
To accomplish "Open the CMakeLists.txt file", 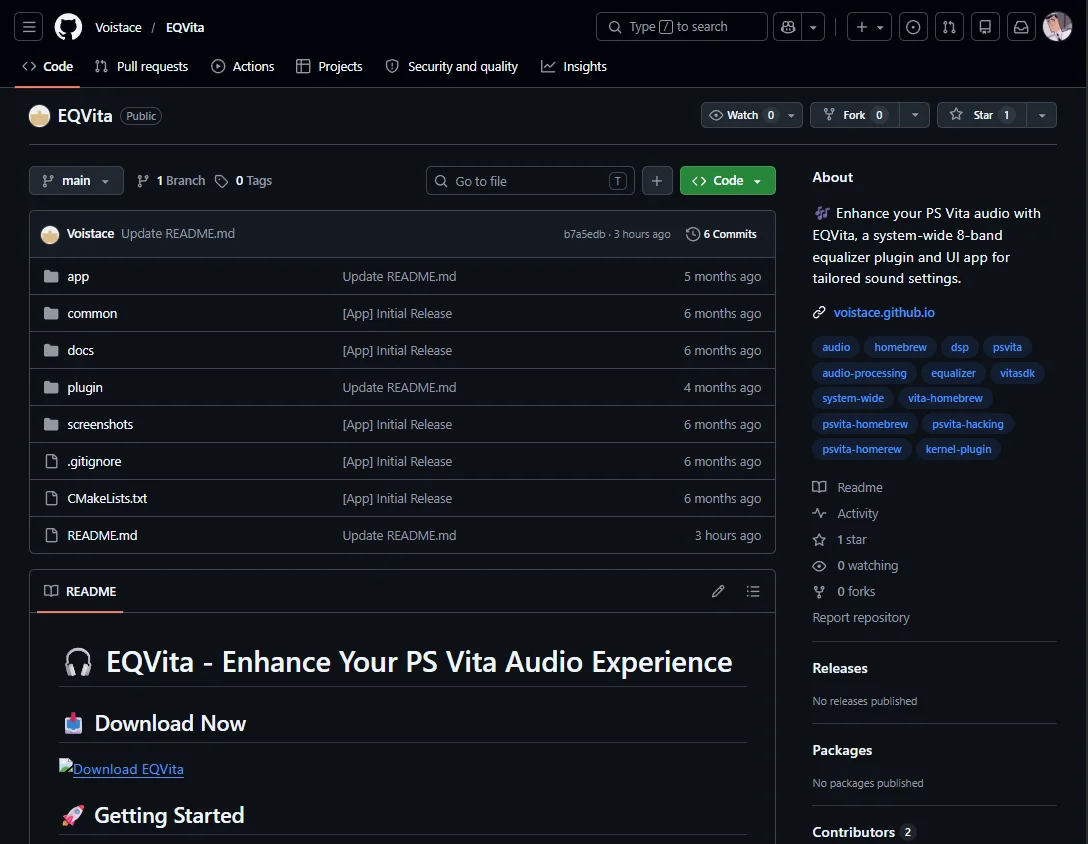I will pos(107,498).
